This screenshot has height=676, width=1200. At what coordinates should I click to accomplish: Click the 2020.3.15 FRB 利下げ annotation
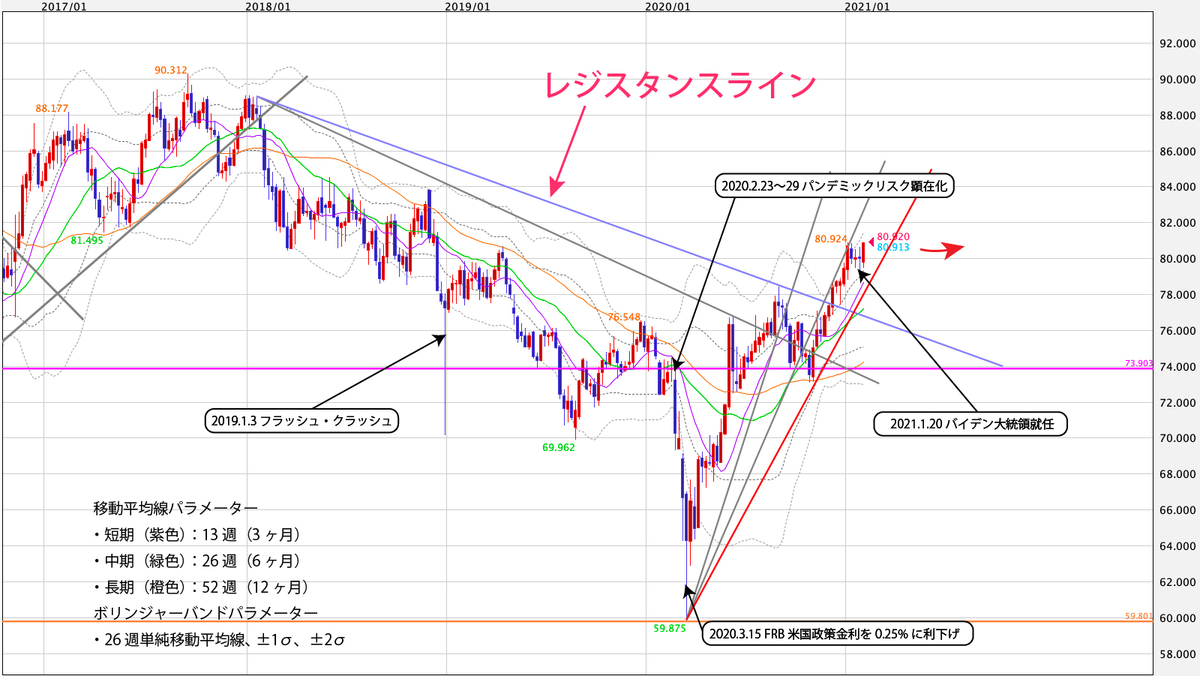[x=836, y=634]
